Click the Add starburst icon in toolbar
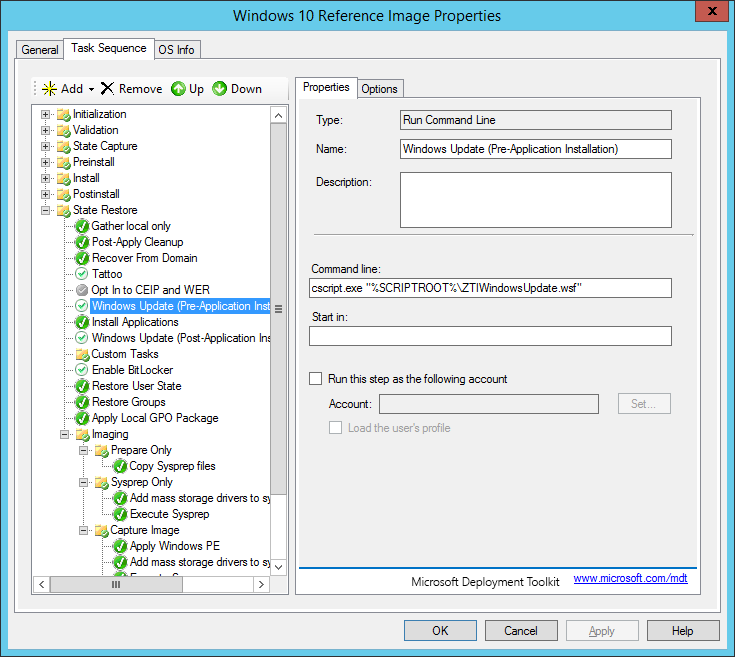 48,89
